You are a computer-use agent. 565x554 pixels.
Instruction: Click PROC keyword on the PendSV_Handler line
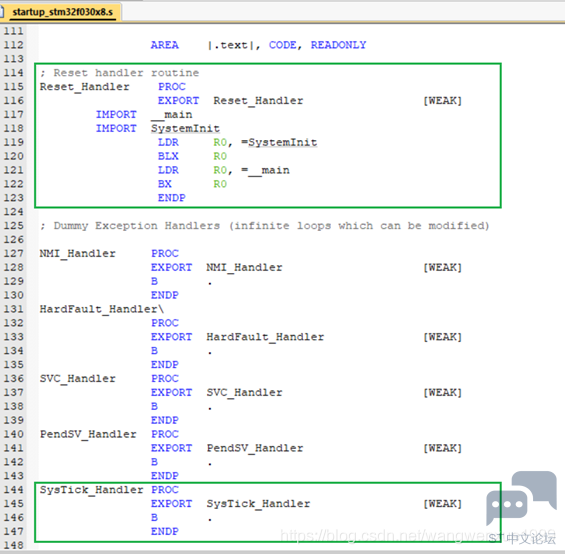click(165, 434)
